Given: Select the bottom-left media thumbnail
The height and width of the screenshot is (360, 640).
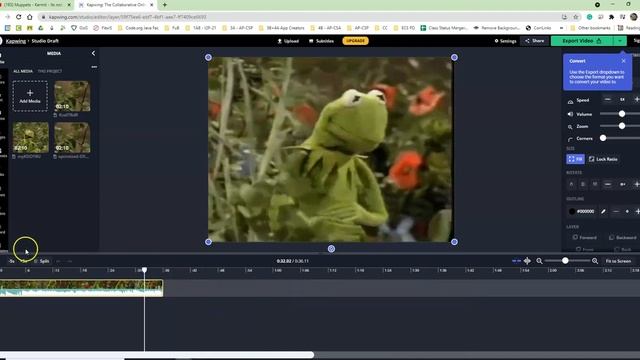Looking at the screenshot, I should point(31,138).
